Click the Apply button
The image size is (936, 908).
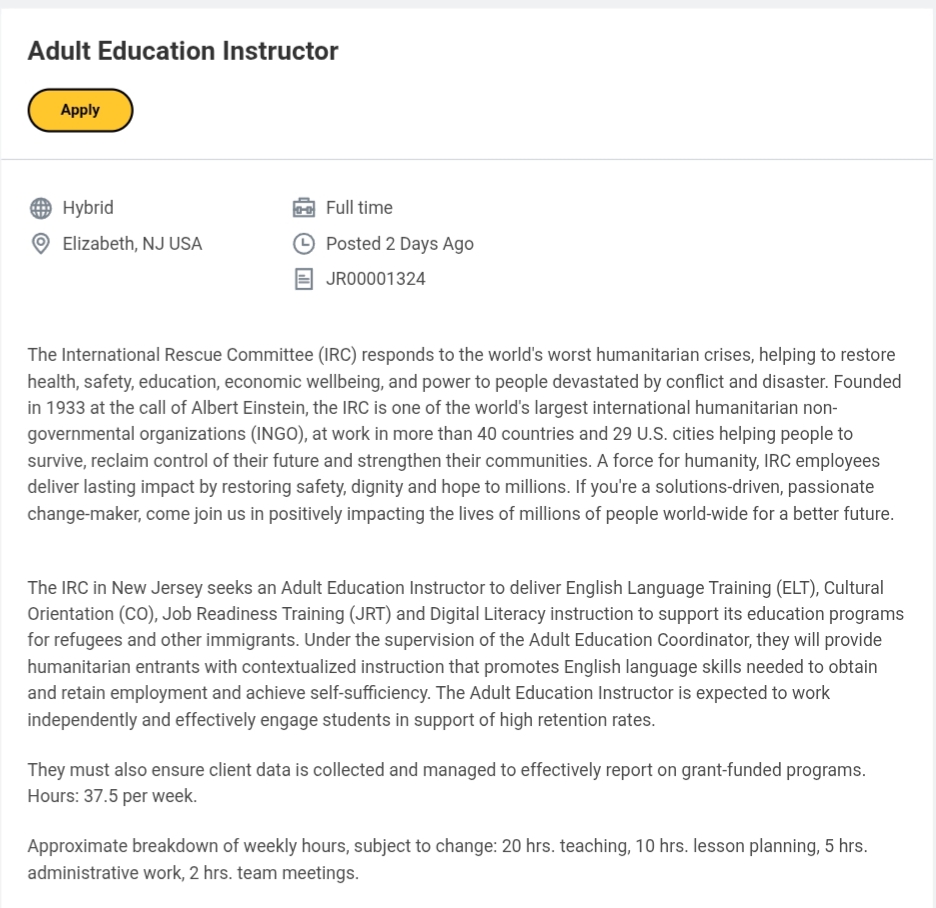(x=80, y=110)
